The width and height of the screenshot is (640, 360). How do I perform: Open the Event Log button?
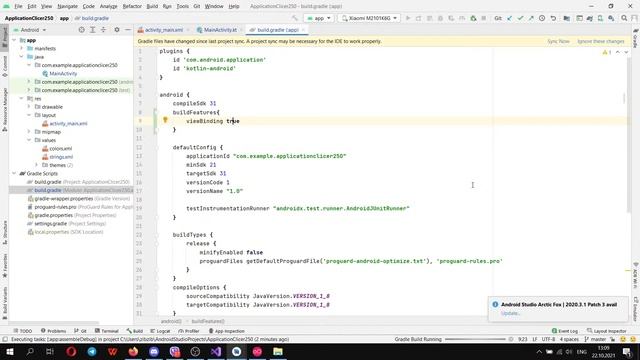[565, 331]
